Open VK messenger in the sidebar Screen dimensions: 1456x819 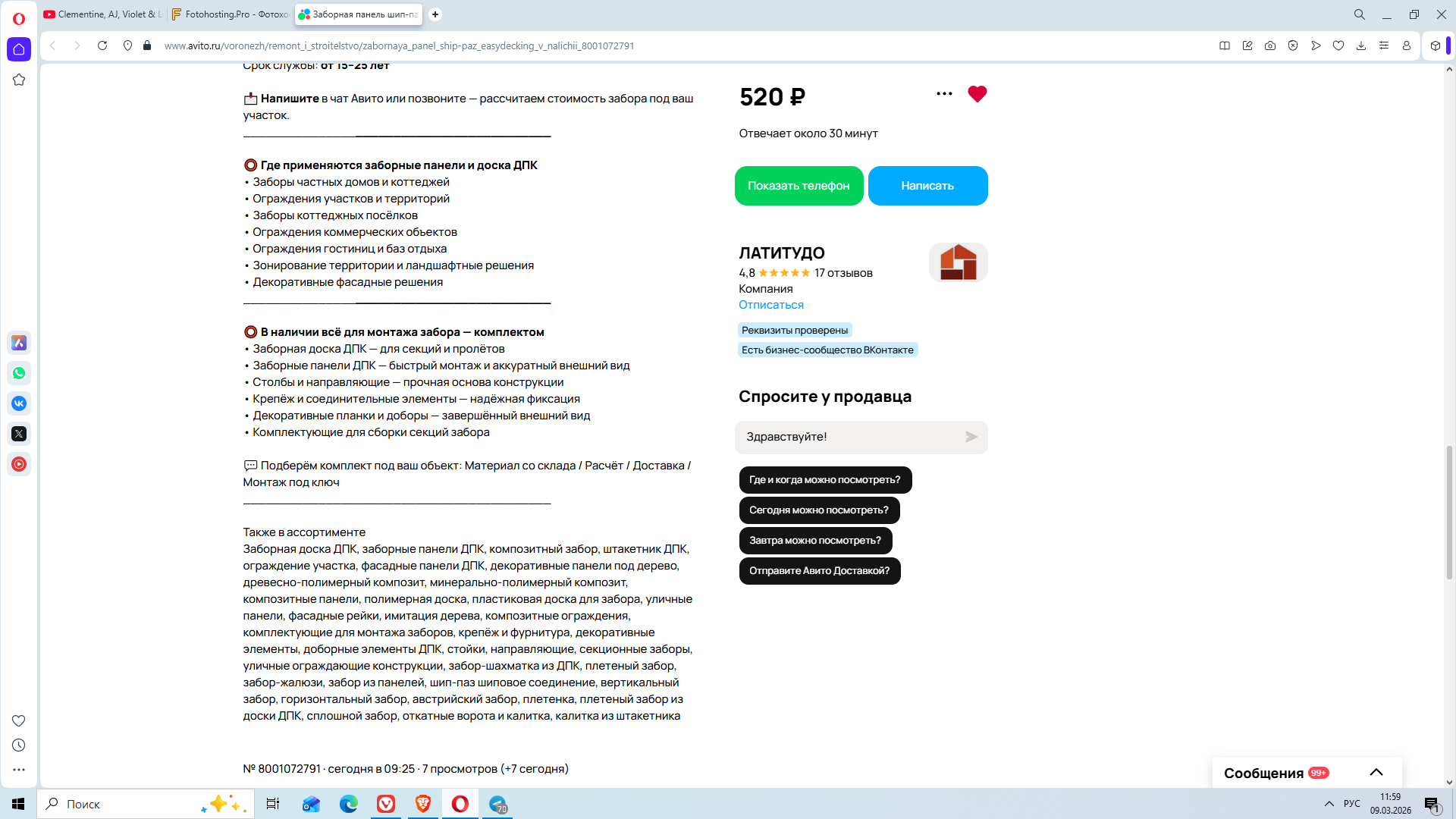click(19, 403)
